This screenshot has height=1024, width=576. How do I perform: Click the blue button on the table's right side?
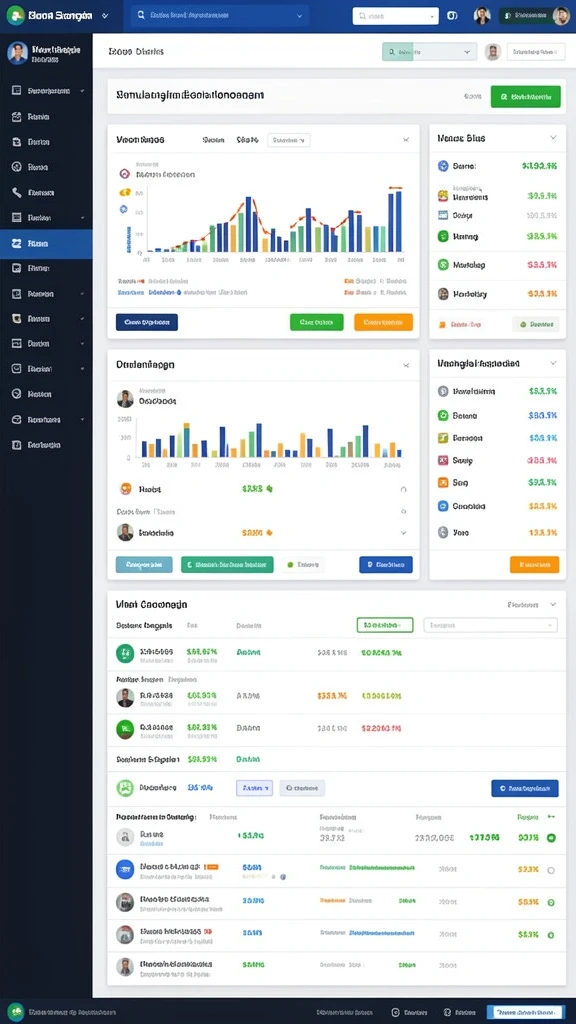(525, 788)
